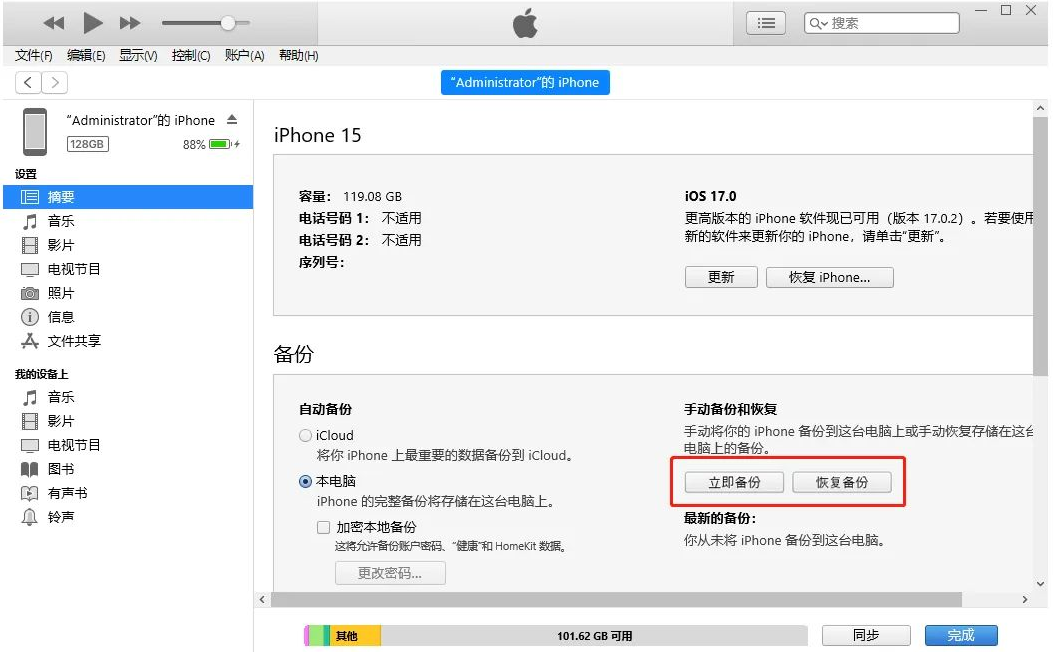Screen dimensions: 1053x652
Task: Click the back navigation chevron
Action: click(x=26, y=82)
